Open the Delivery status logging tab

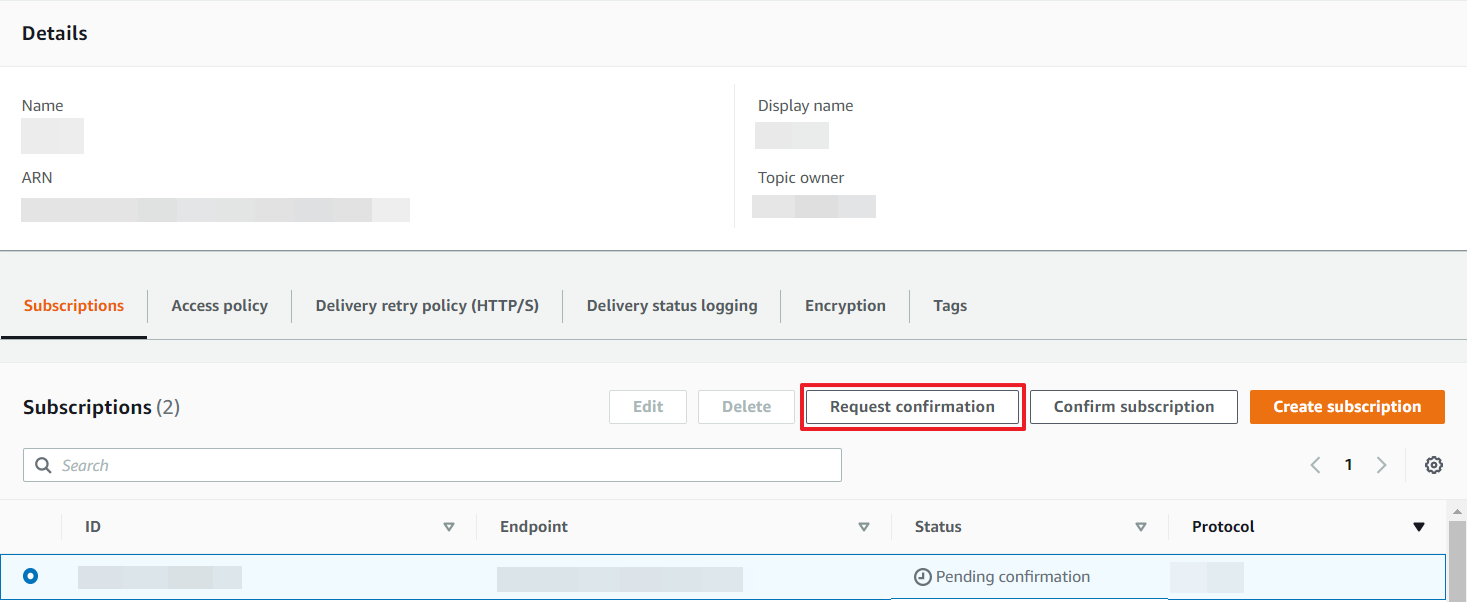point(671,306)
